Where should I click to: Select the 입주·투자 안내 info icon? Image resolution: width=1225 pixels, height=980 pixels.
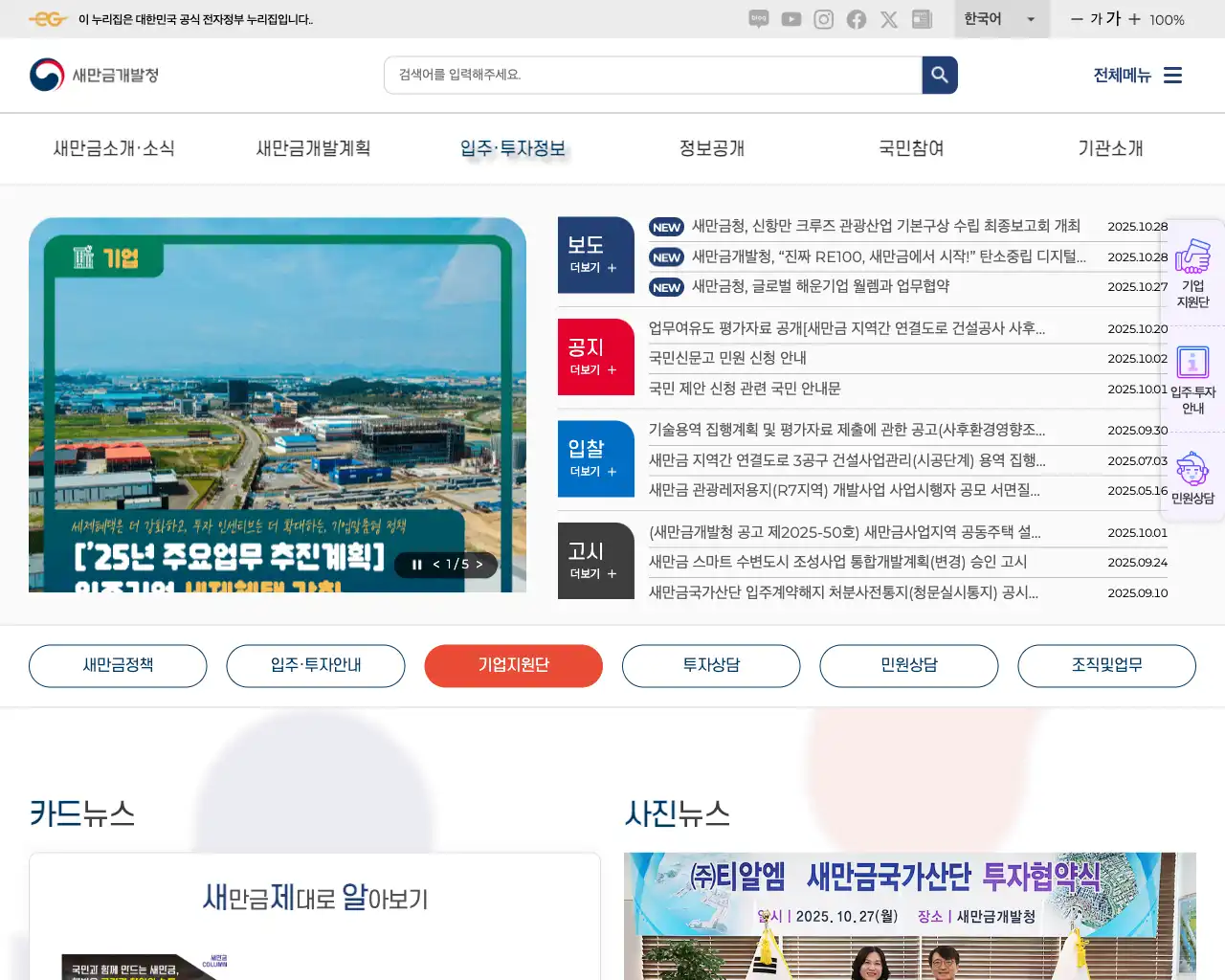click(1192, 362)
